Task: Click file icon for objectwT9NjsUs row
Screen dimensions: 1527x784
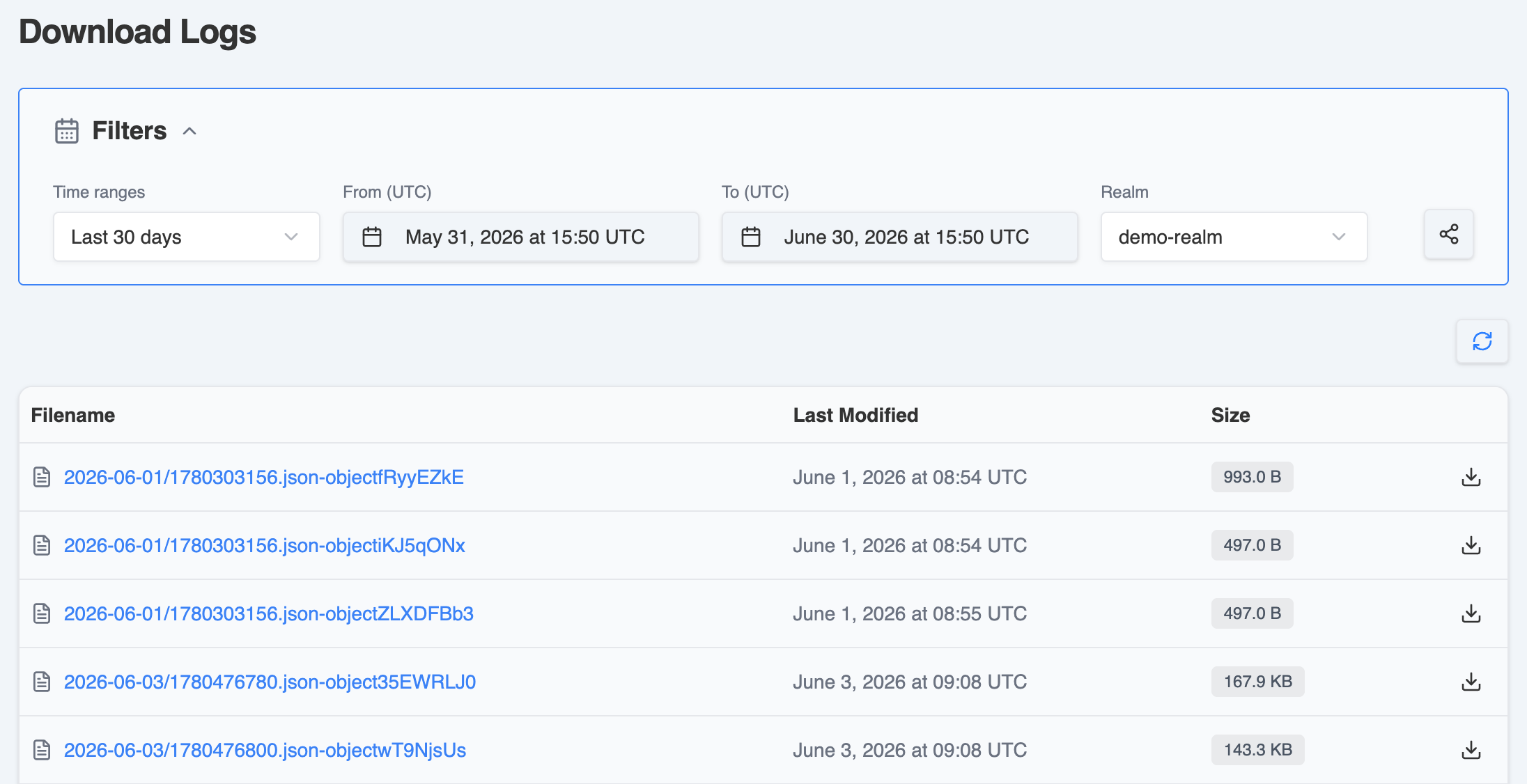Action: coord(42,750)
